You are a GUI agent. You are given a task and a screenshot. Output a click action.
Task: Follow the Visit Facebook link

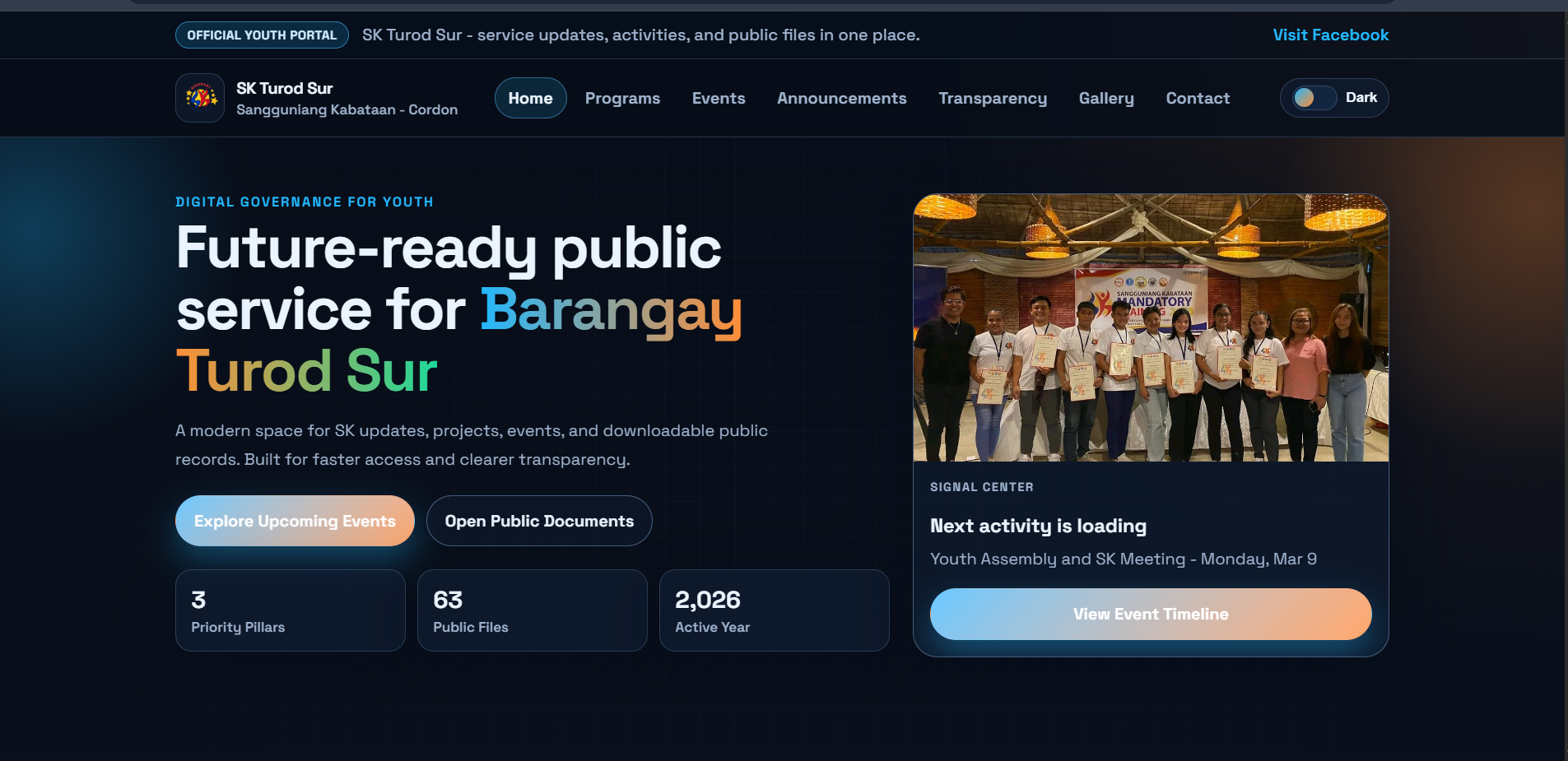click(x=1330, y=35)
